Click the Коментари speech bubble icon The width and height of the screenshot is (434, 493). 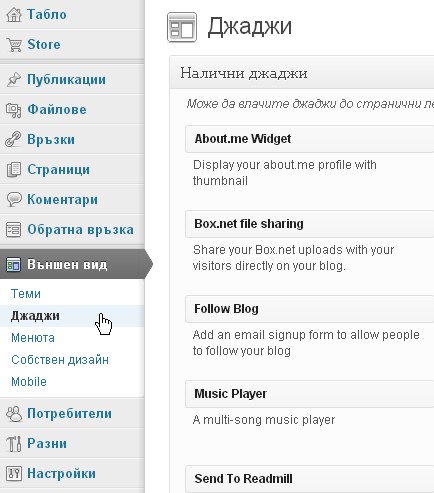[14, 200]
